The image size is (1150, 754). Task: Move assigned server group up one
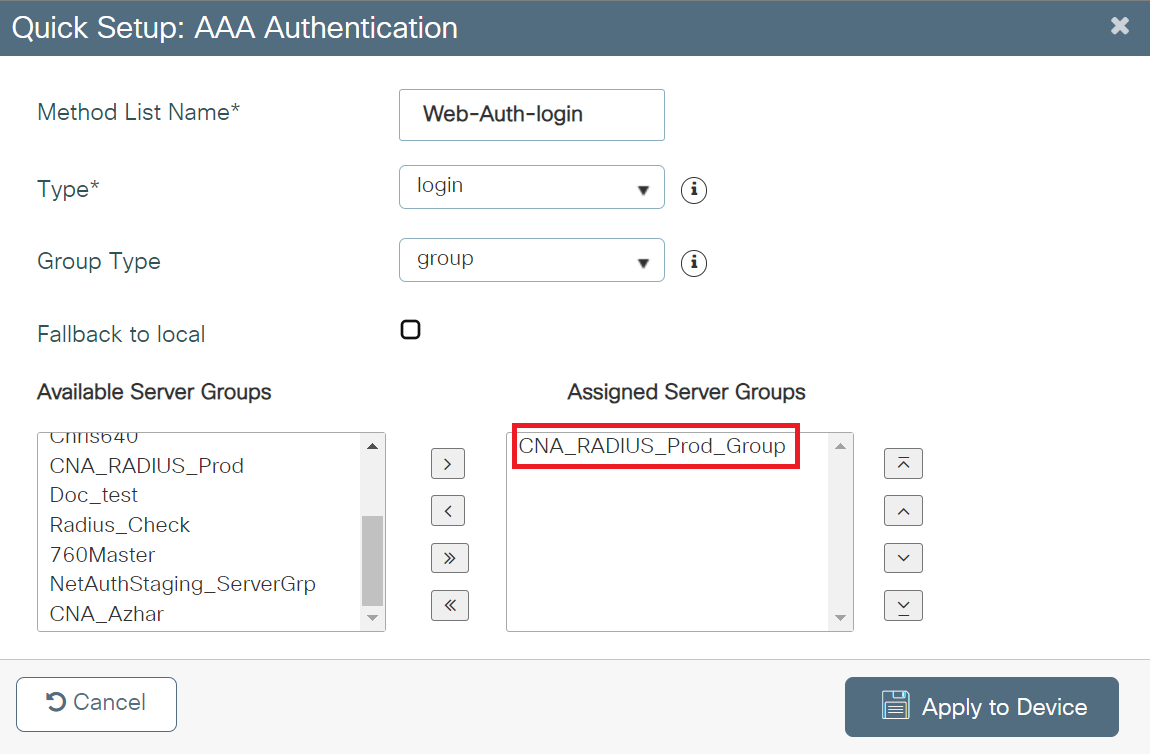(x=903, y=511)
